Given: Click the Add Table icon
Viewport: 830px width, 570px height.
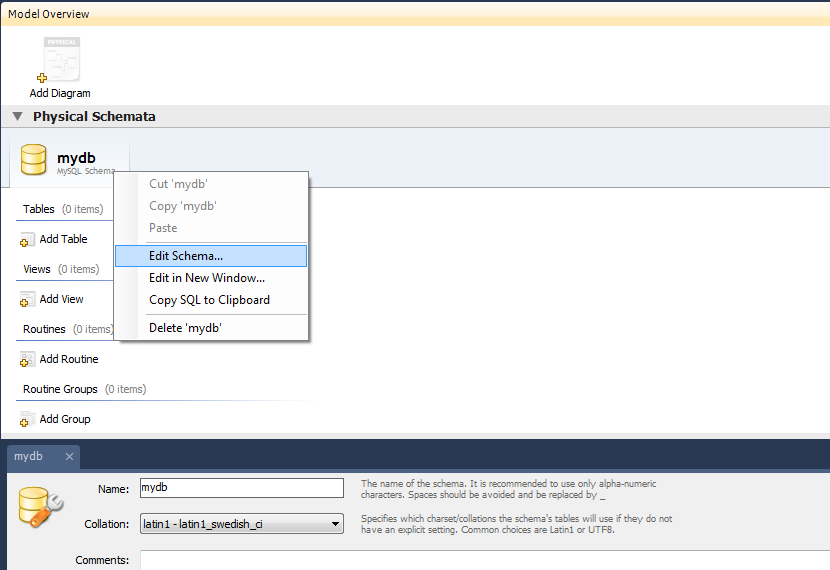Looking at the screenshot, I should [x=27, y=239].
